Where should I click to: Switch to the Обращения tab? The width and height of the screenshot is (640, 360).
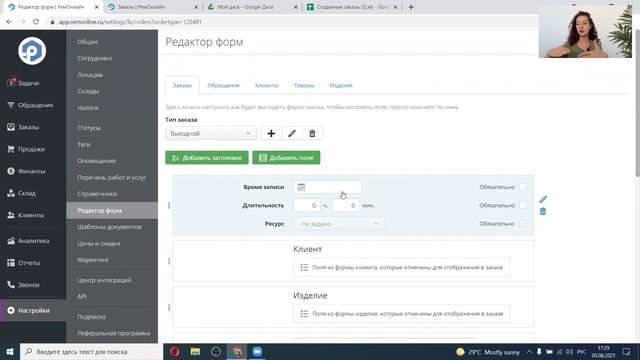click(223, 85)
